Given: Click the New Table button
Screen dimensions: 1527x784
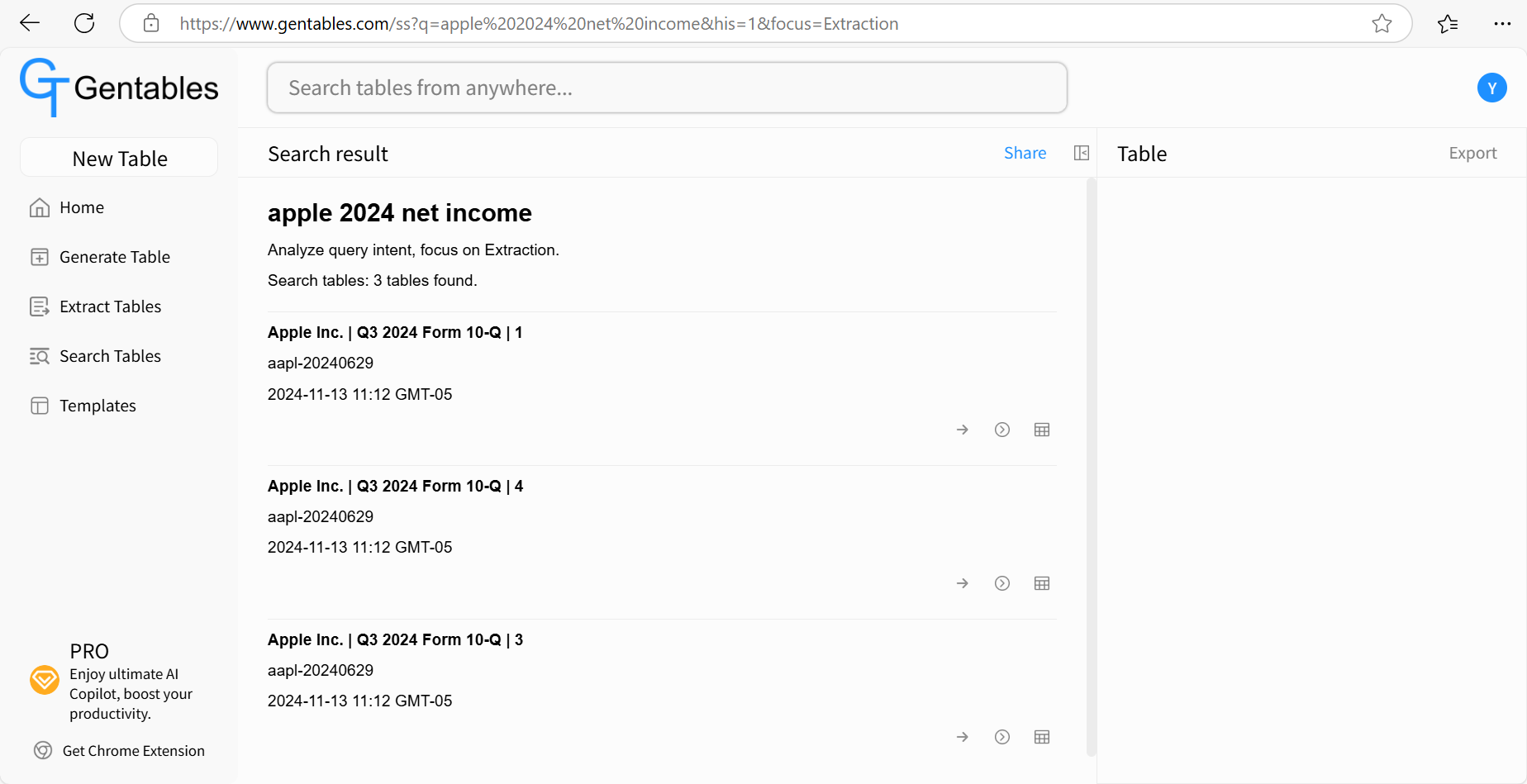Looking at the screenshot, I should [x=119, y=158].
